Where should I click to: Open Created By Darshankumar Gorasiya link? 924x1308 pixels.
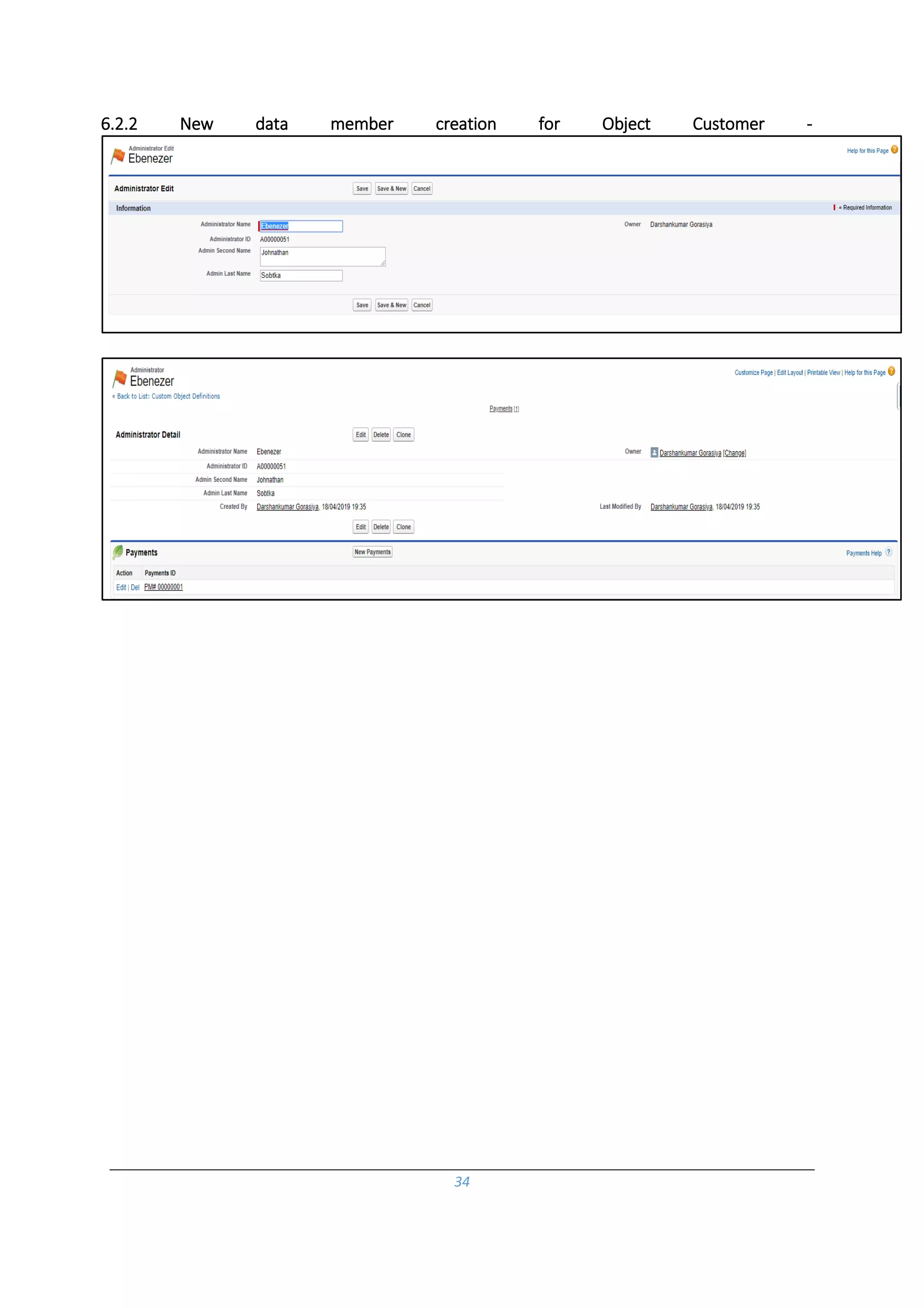click(x=287, y=507)
